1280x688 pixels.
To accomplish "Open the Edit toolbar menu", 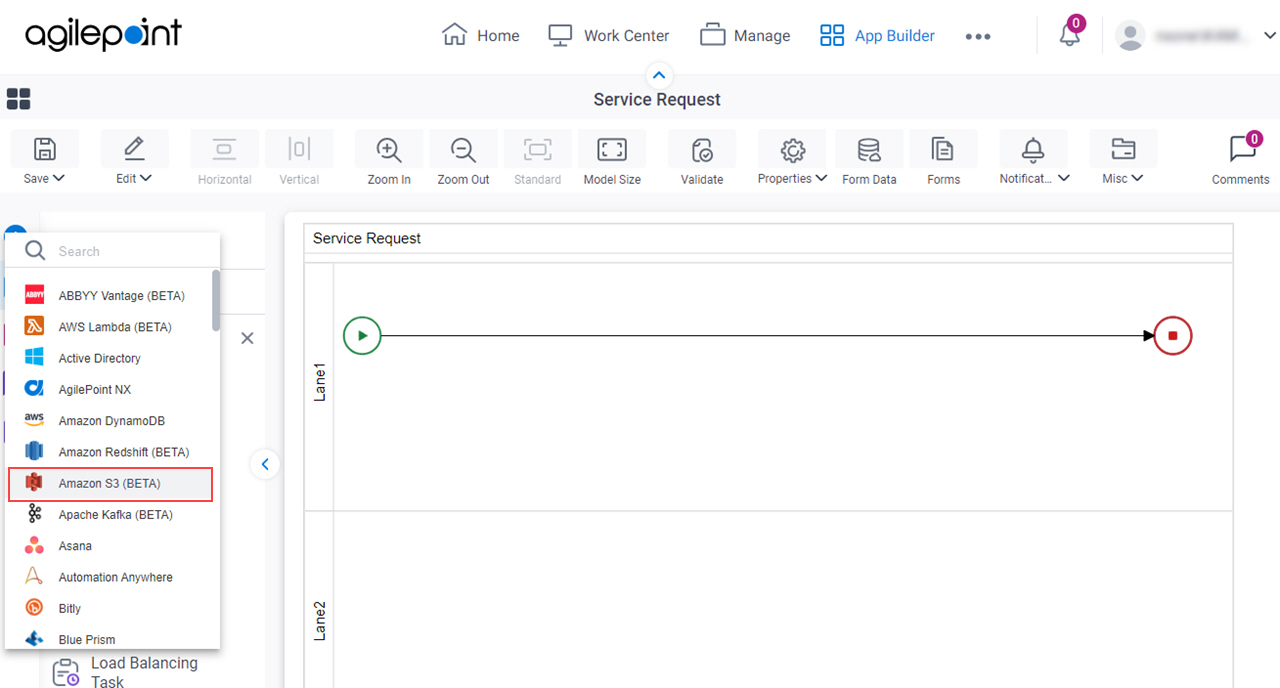I will [x=134, y=162].
